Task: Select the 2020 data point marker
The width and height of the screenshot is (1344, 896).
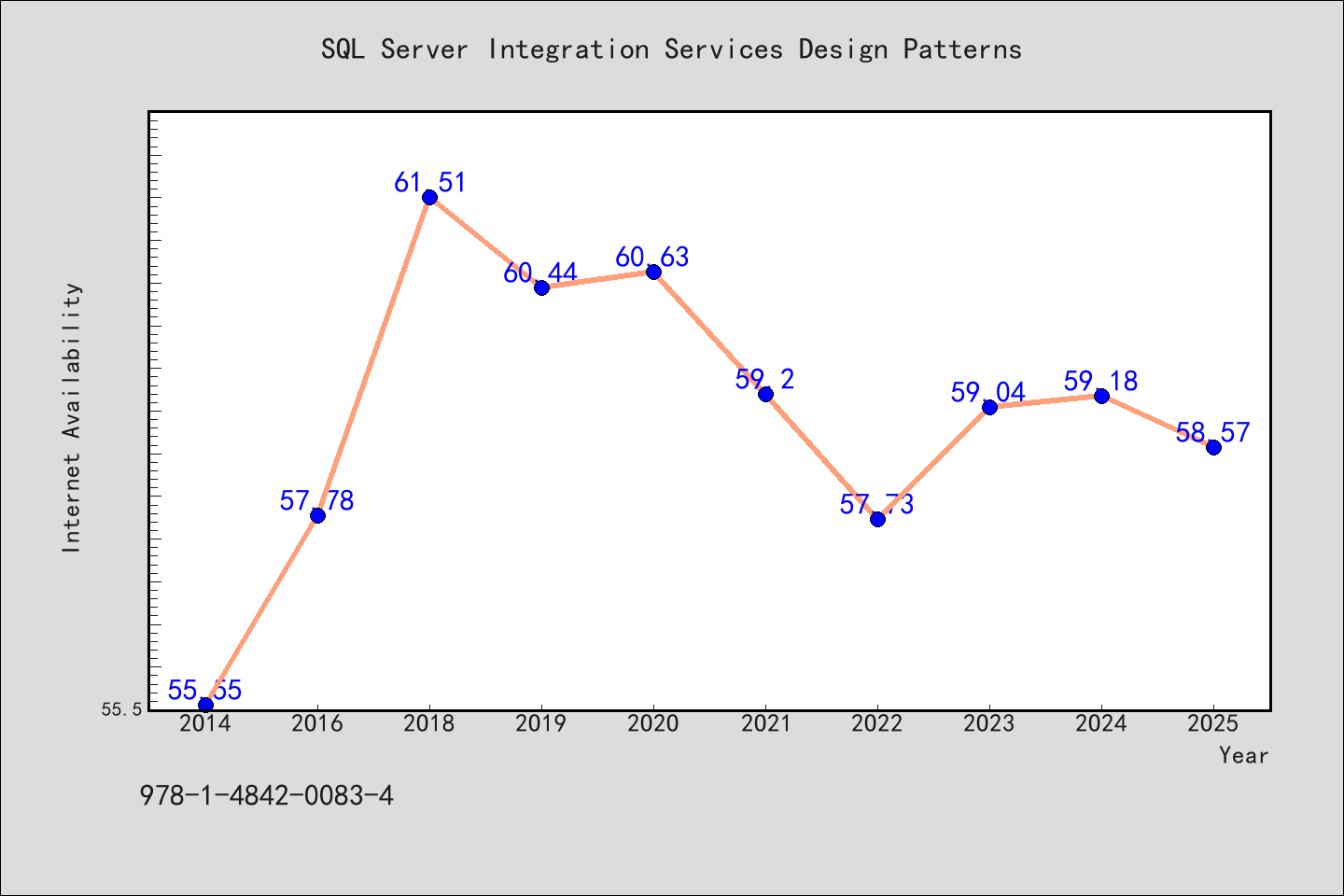Action: (653, 272)
